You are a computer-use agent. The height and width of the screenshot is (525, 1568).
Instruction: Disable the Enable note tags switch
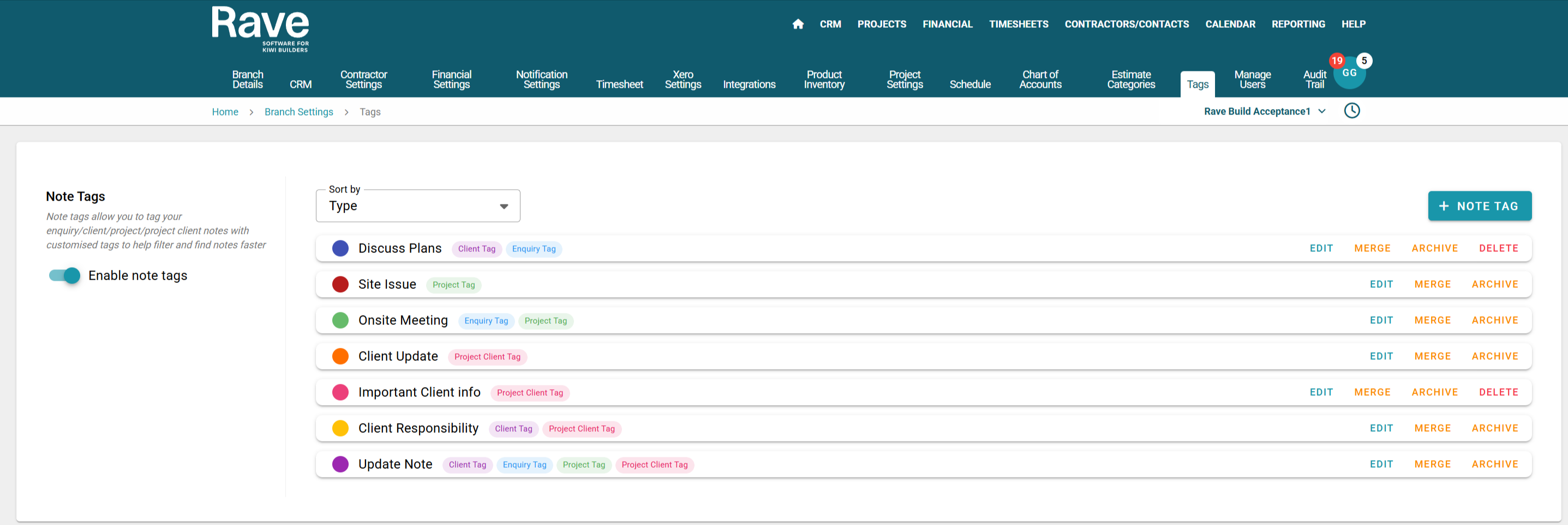[65, 275]
